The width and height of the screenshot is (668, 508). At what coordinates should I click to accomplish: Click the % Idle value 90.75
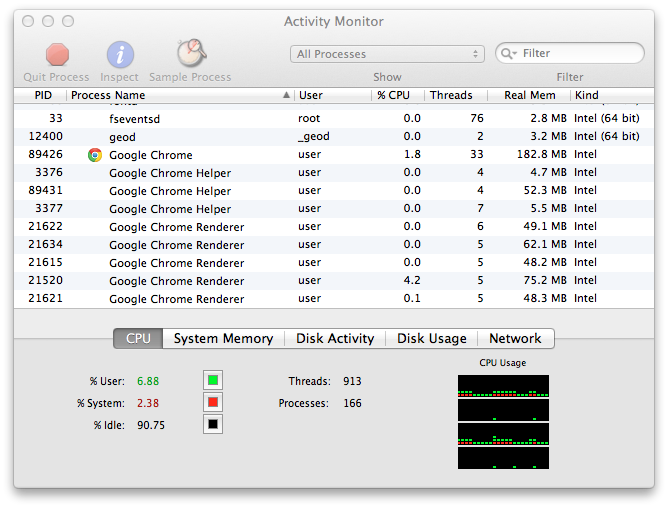151,425
